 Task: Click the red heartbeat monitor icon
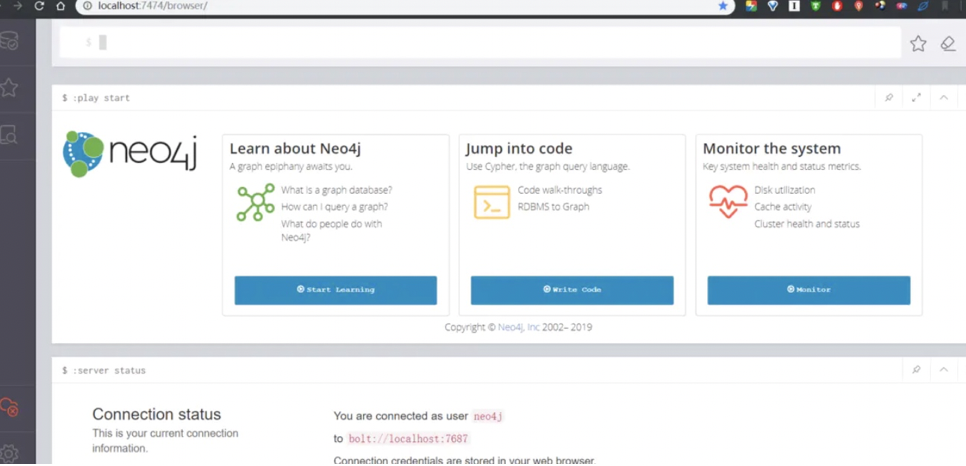(x=728, y=202)
